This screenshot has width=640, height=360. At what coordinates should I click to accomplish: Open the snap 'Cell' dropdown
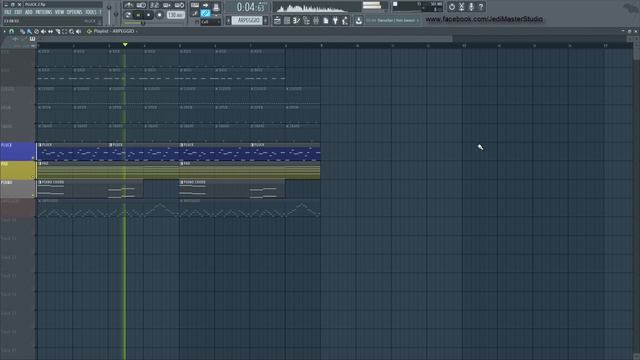[211, 22]
